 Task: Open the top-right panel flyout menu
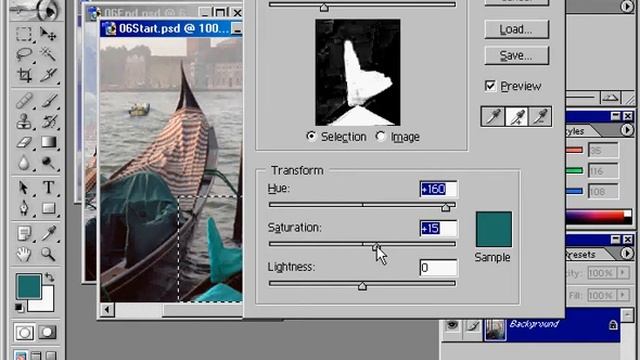[627, 6]
